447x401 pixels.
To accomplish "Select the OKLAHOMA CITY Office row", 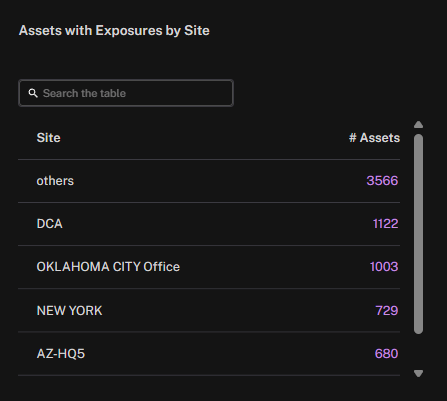I will tap(209, 267).
